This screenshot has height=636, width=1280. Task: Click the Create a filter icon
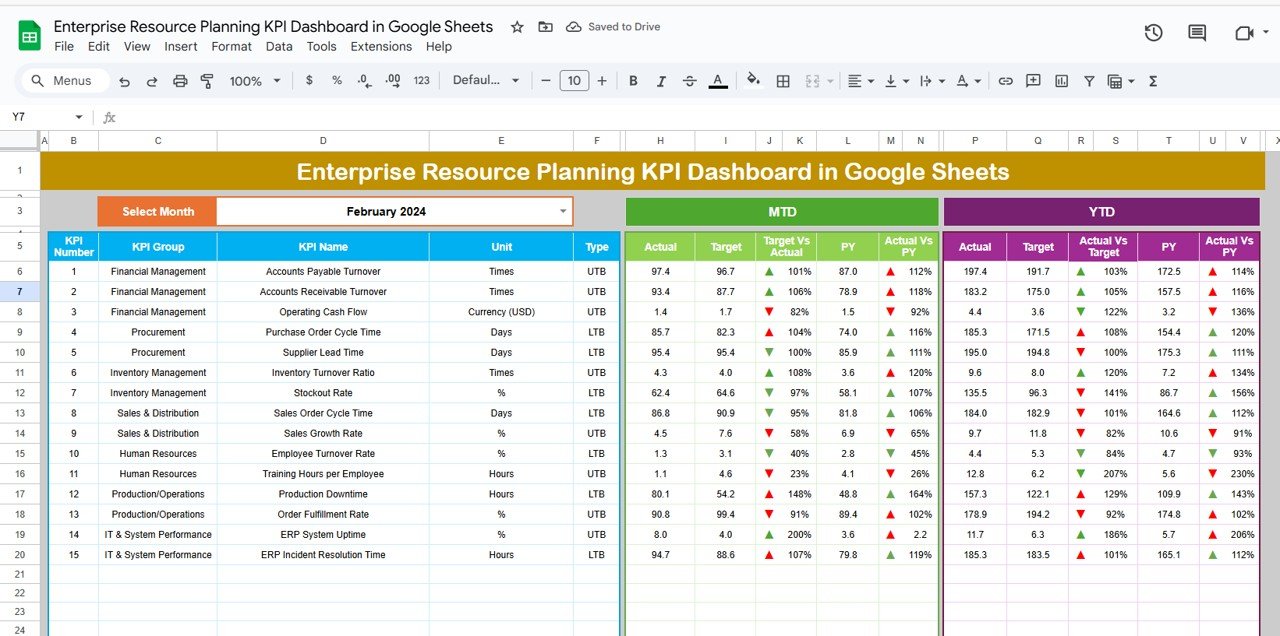click(x=1089, y=81)
